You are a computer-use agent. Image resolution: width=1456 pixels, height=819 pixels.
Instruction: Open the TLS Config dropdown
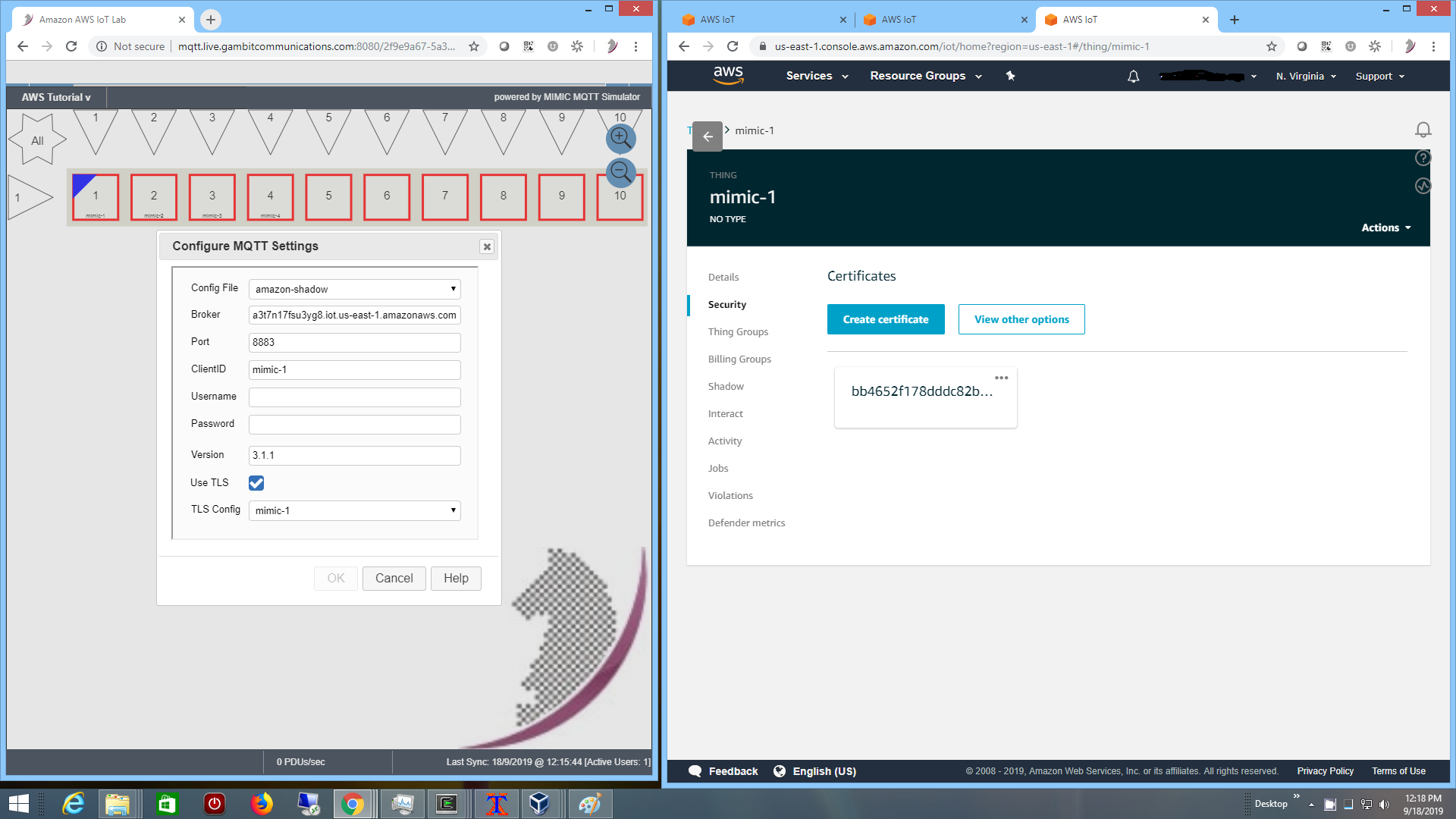355,510
